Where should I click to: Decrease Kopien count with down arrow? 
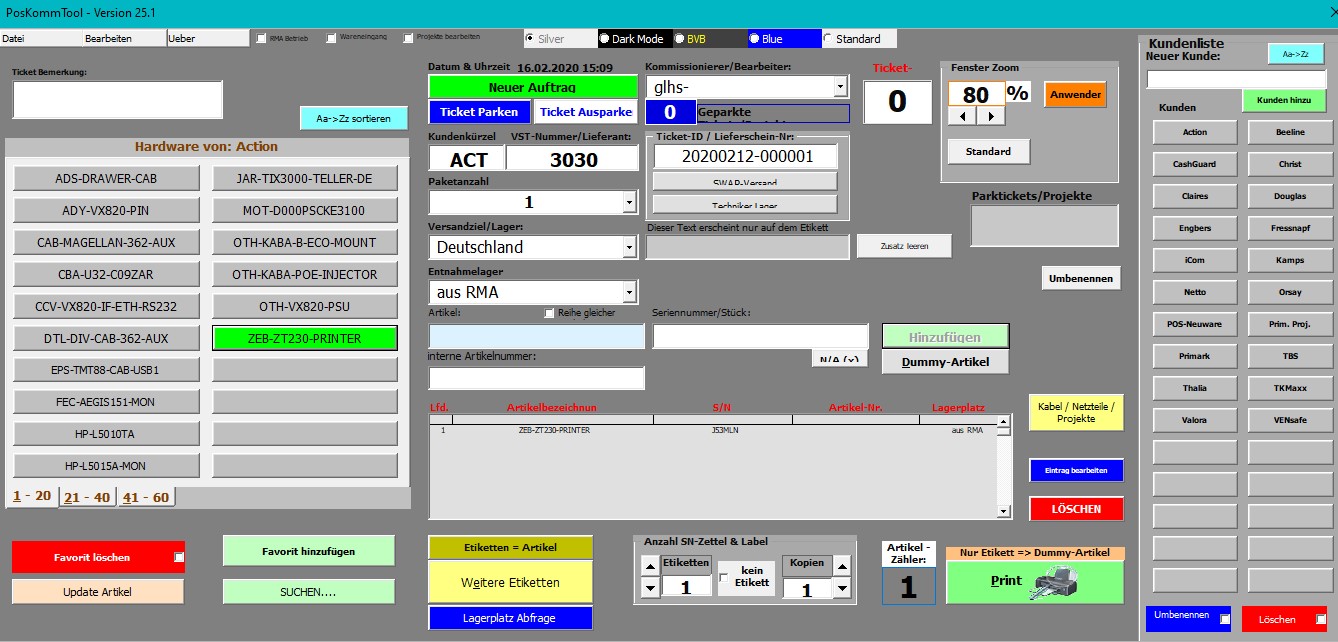(841, 588)
